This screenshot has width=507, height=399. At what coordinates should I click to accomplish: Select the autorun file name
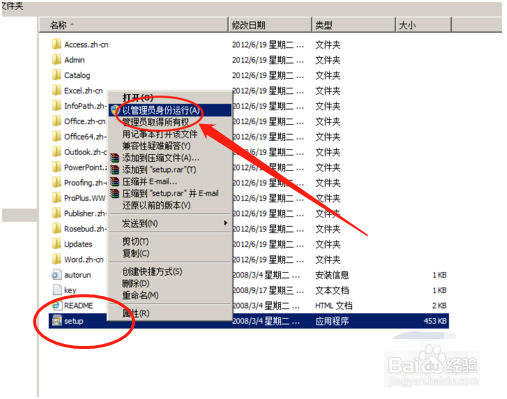pyautogui.click(x=78, y=275)
